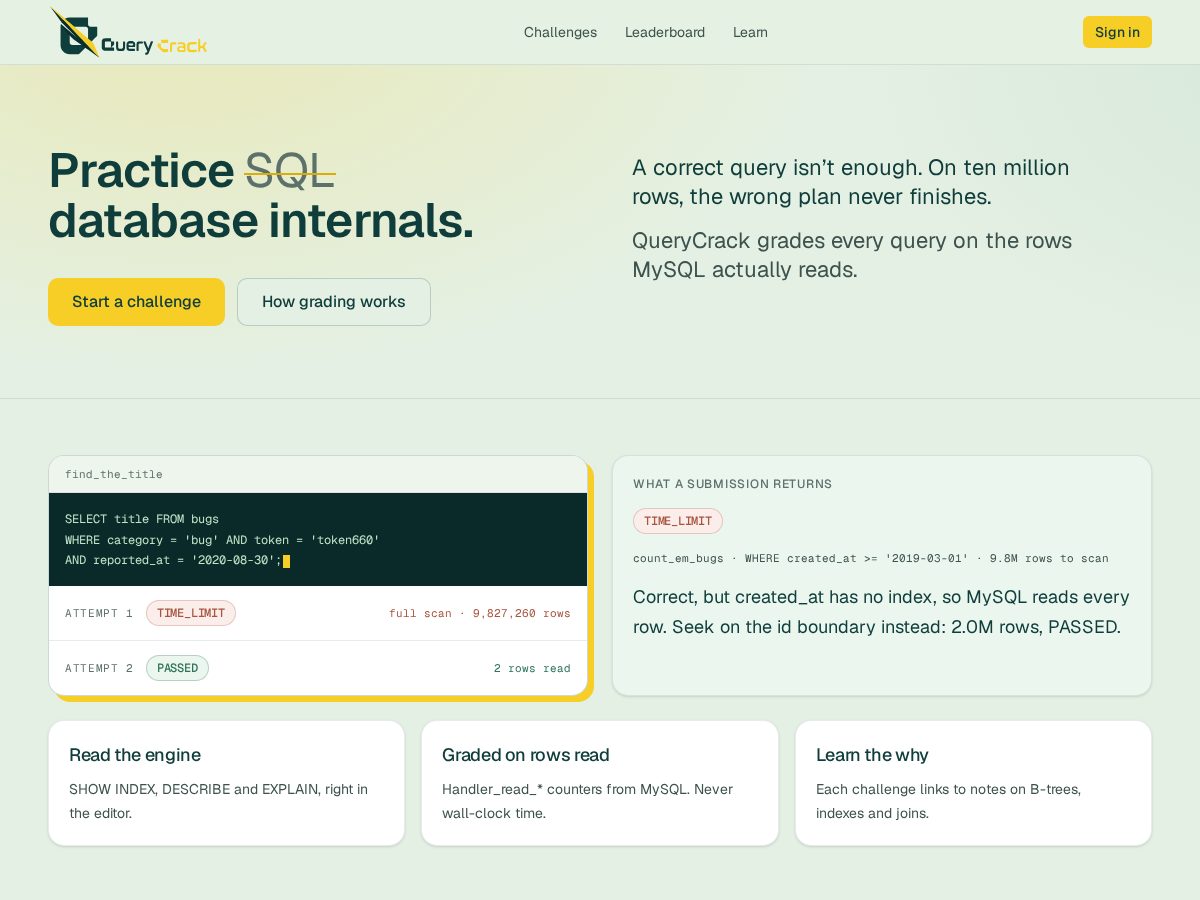This screenshot has height=900, width=1200.
Task: Click the struck-through SQL word in headline
Action: click(290, 170)
